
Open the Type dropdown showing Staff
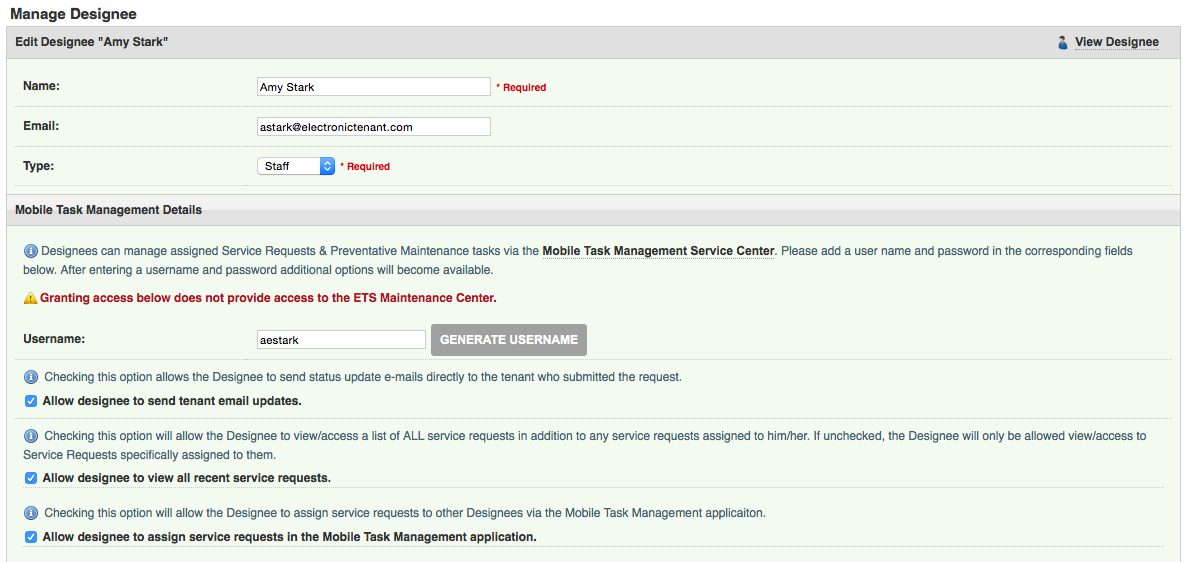pos(296,166)
